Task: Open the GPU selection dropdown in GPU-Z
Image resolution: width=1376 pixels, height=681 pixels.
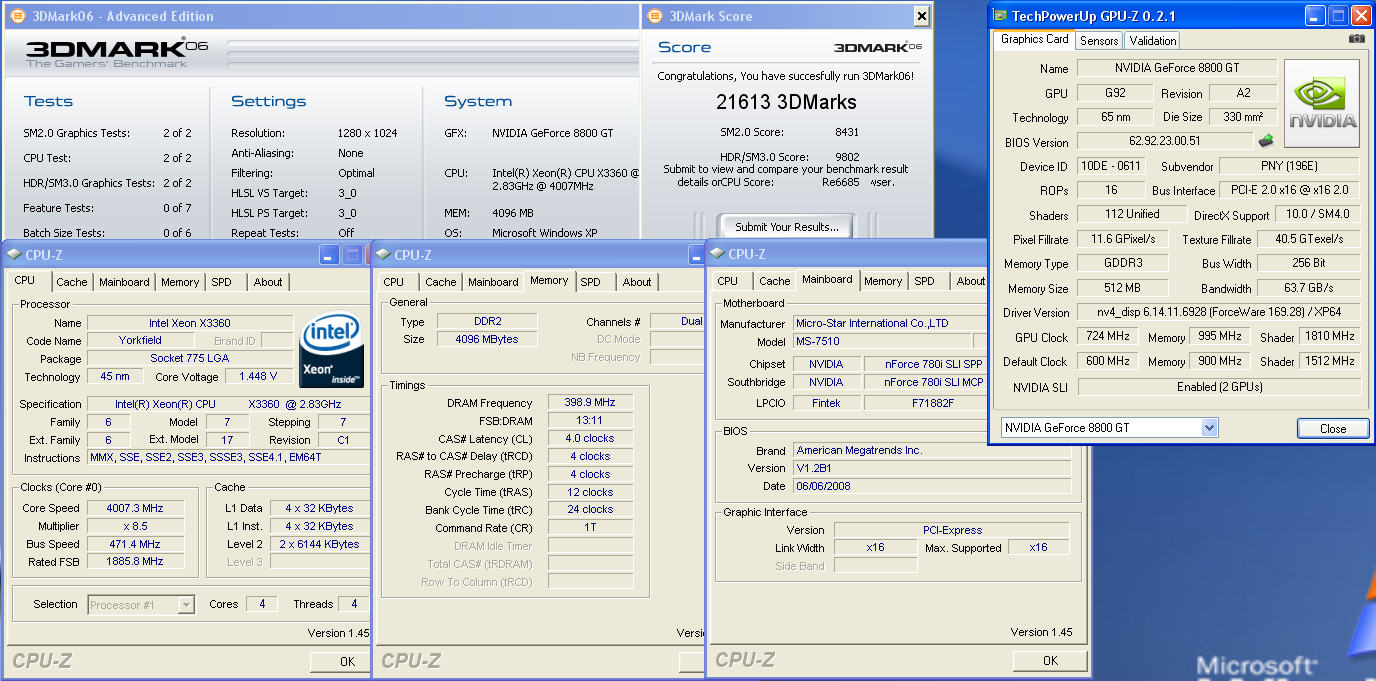Action: (1210, 428)
